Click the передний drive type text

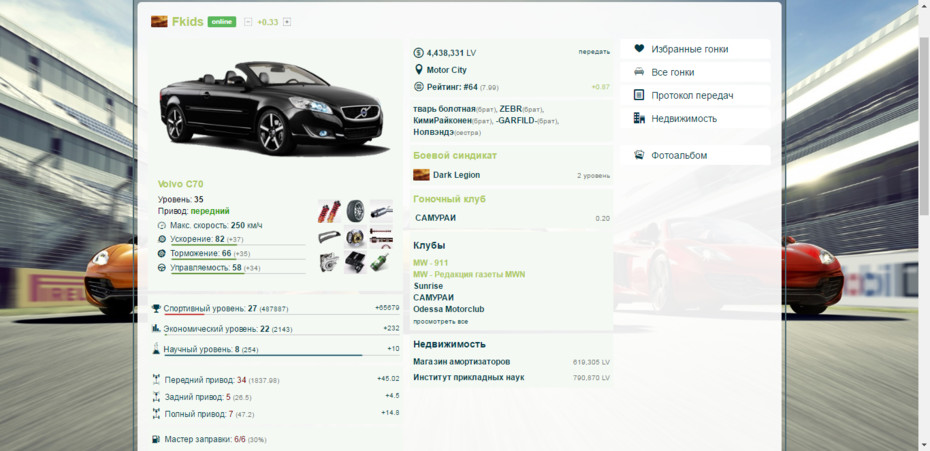(x=210, y=211)
